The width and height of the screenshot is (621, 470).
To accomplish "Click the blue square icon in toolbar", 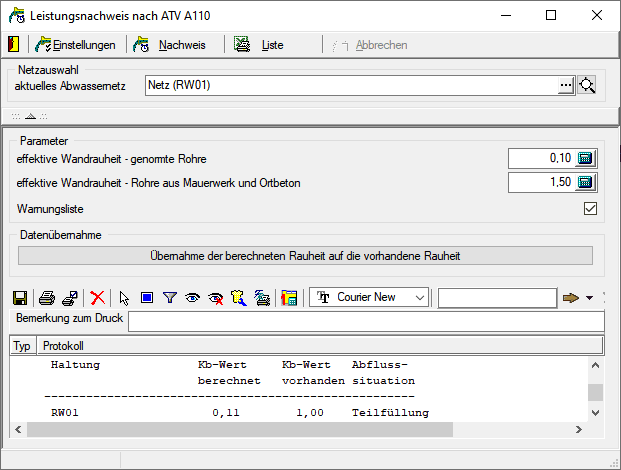I will [146, 298].
